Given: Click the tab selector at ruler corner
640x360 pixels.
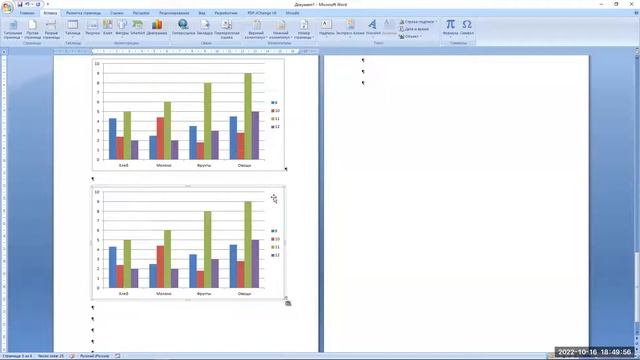Looking at the screenshot, I should pyautogui.click(x=4, y=51).
